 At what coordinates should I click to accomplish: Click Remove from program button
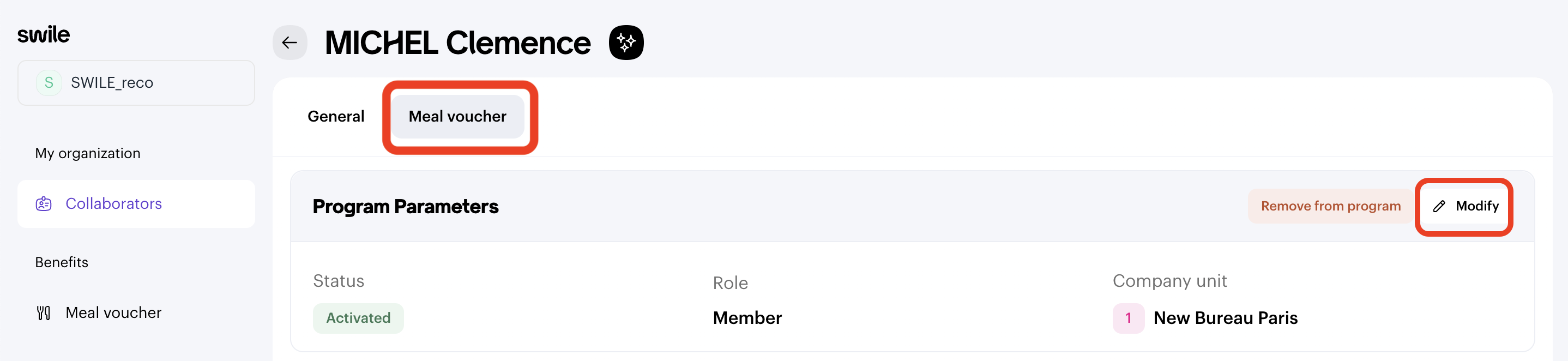click(x=1331, y=206)
